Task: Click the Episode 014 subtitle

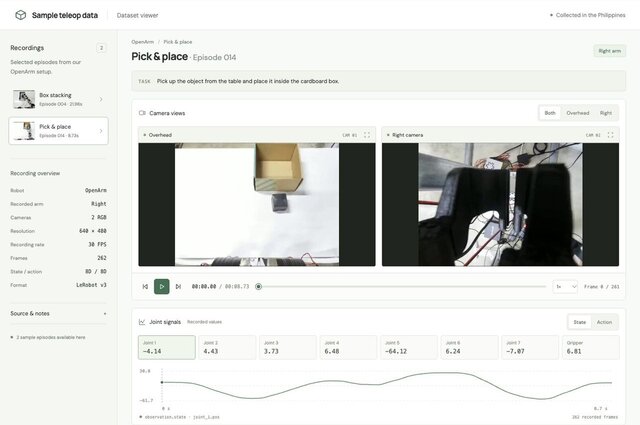Action: tap(214, 58)
